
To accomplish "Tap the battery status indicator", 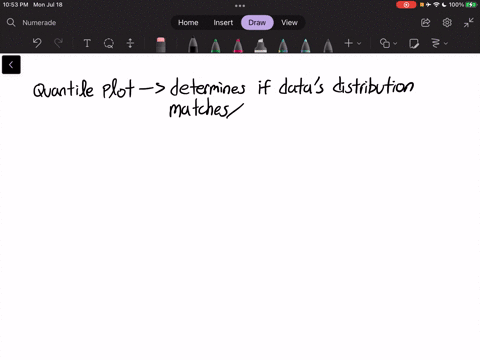I will (x=471, y=5).
